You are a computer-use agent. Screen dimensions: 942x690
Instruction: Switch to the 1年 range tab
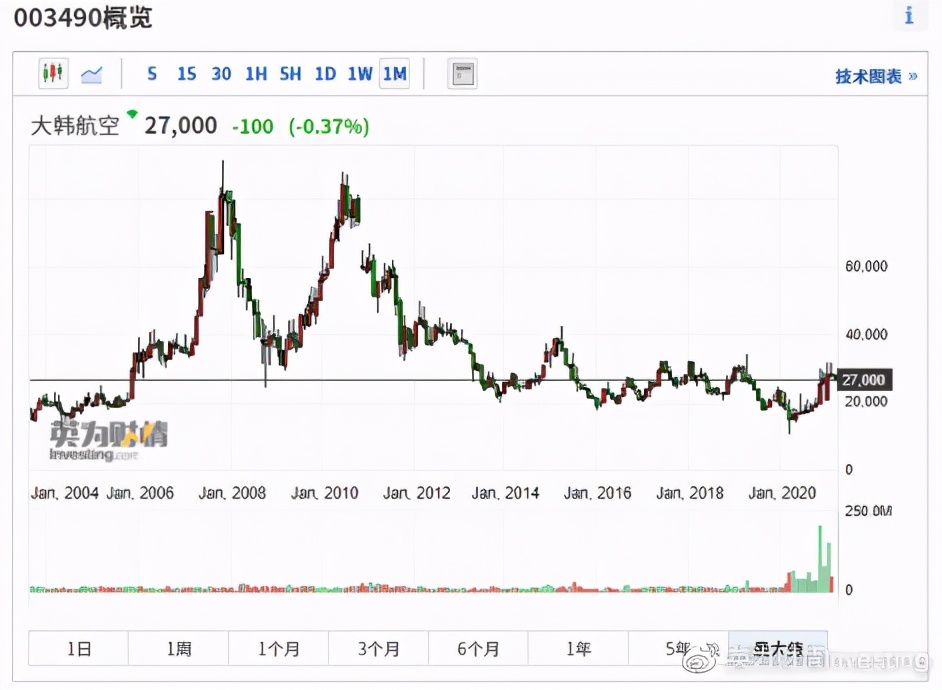pyautogui.click(x=578, y=648)
